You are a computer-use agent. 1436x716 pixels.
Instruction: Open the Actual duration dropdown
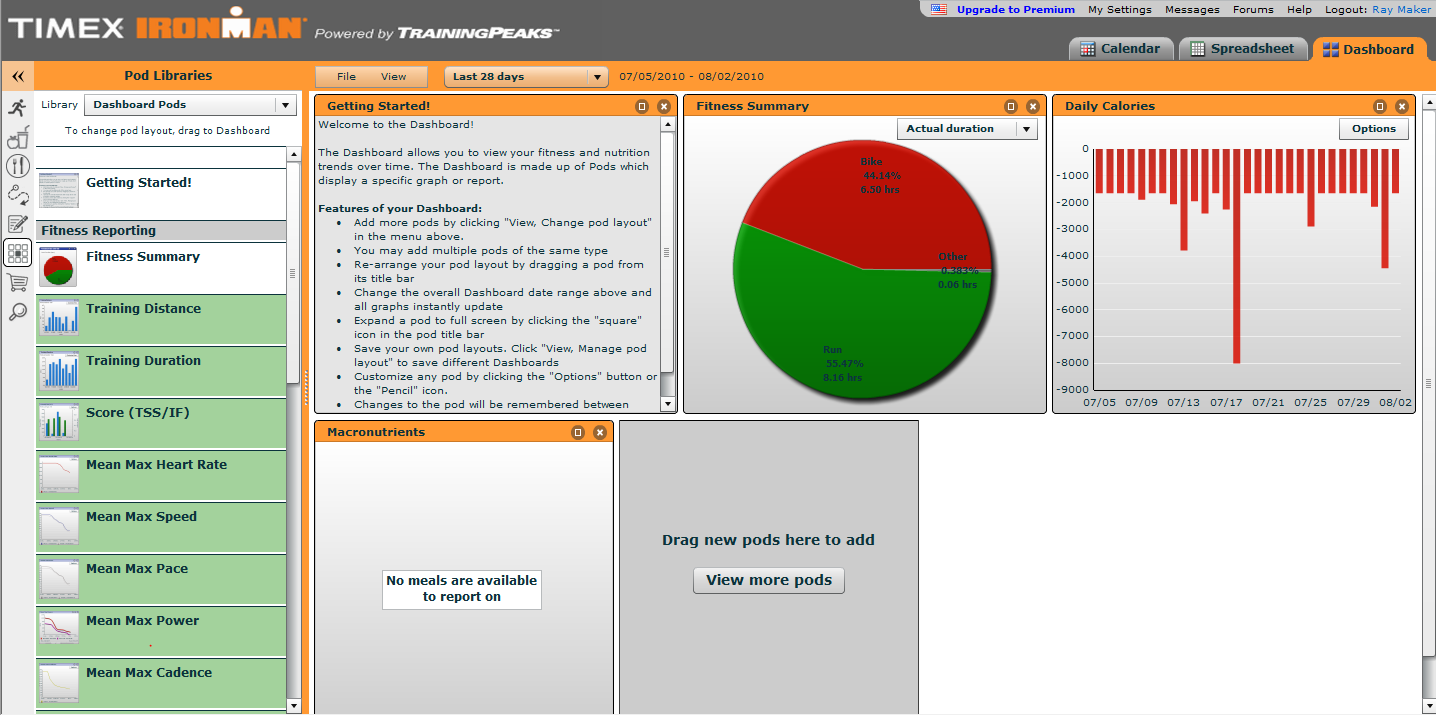[x=967, y=129]
